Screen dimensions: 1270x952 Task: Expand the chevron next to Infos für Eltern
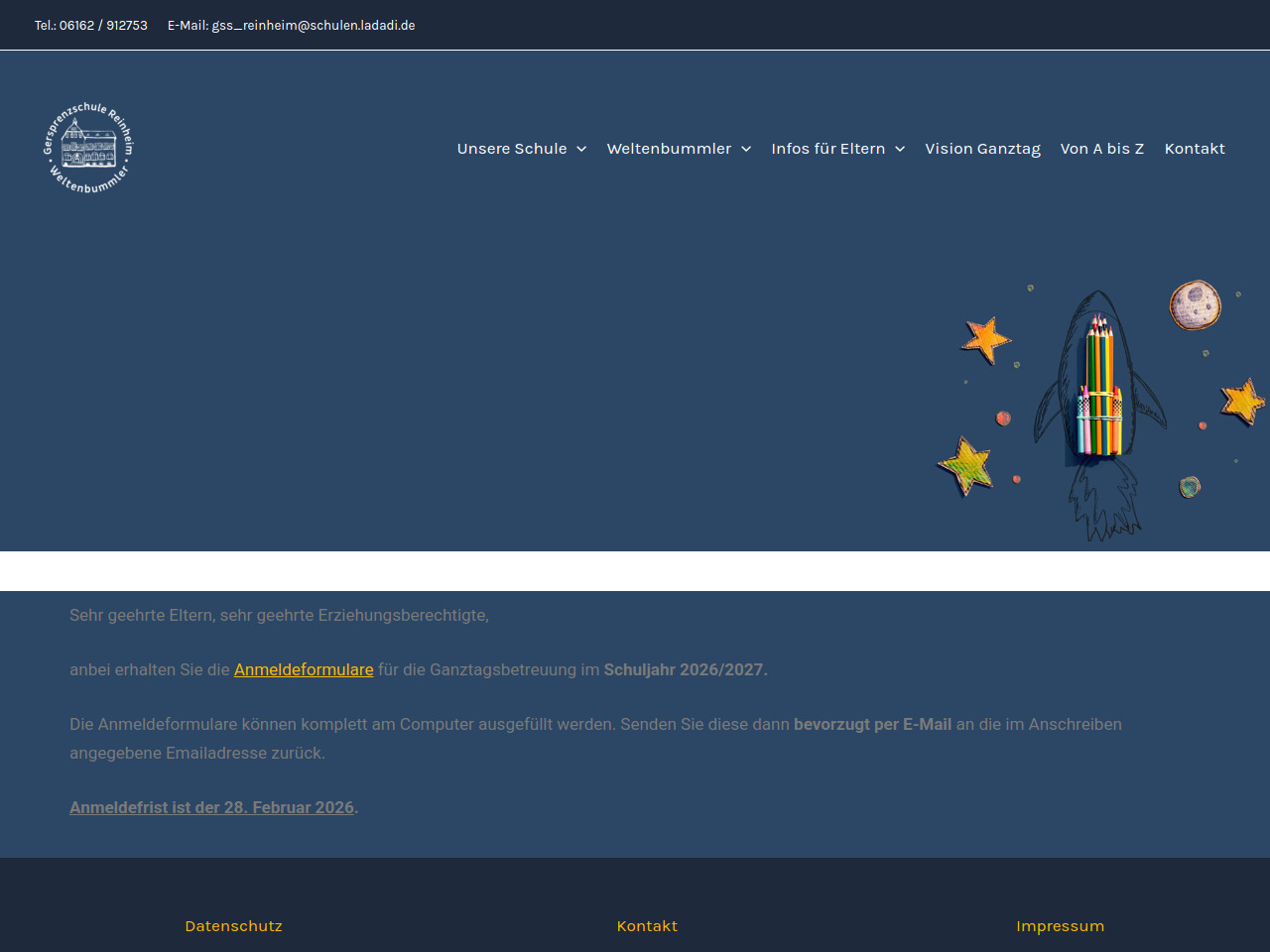click(x=900, y=150)
